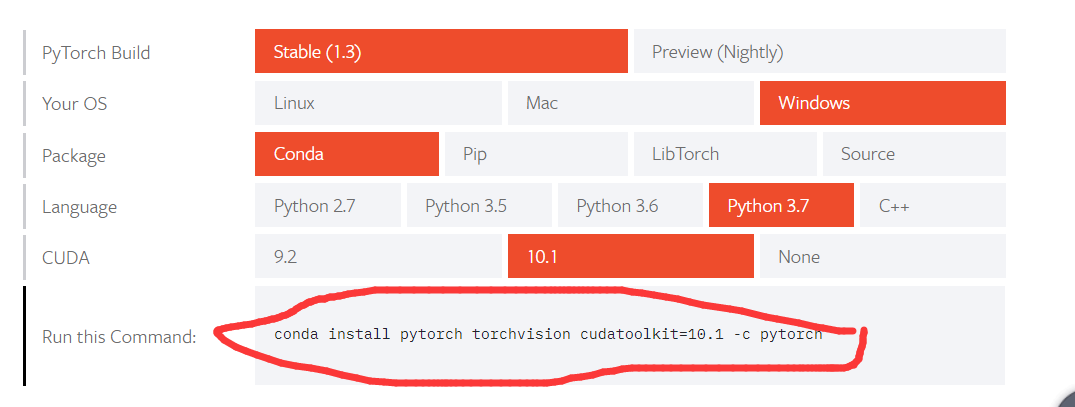Select the LibTorch package

725,154
